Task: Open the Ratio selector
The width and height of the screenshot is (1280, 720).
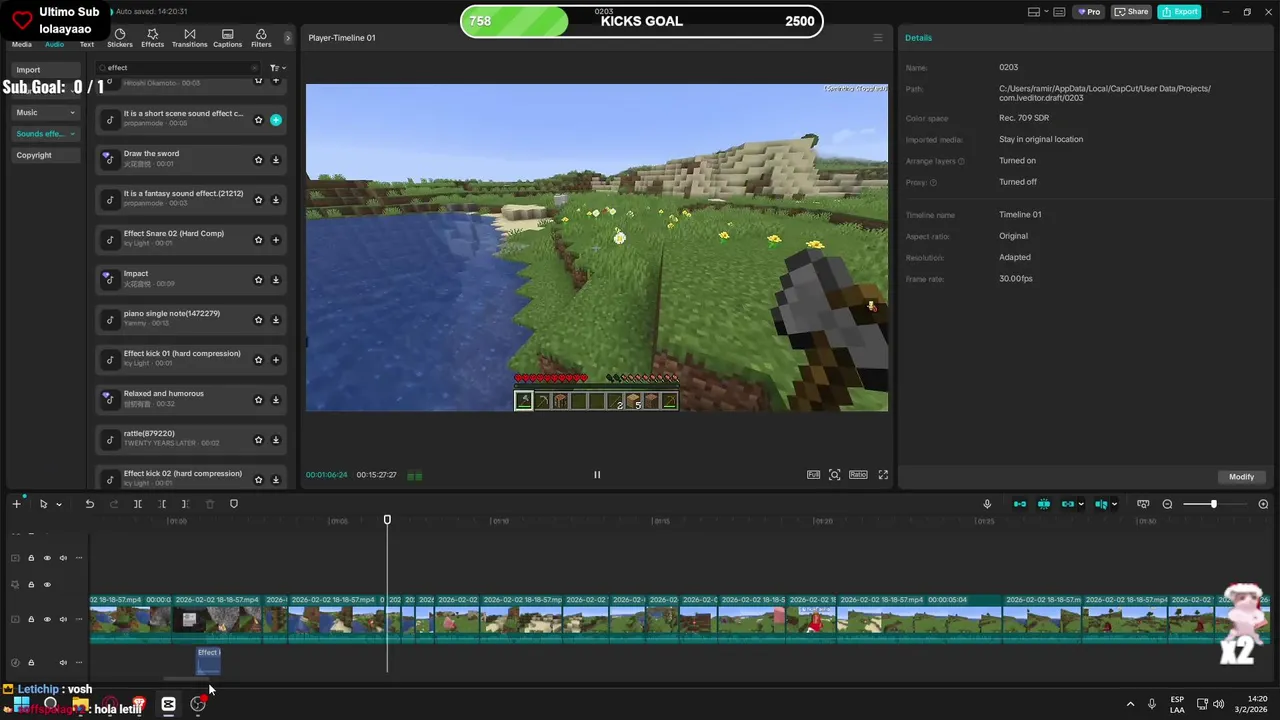Action: click(858, 475)
